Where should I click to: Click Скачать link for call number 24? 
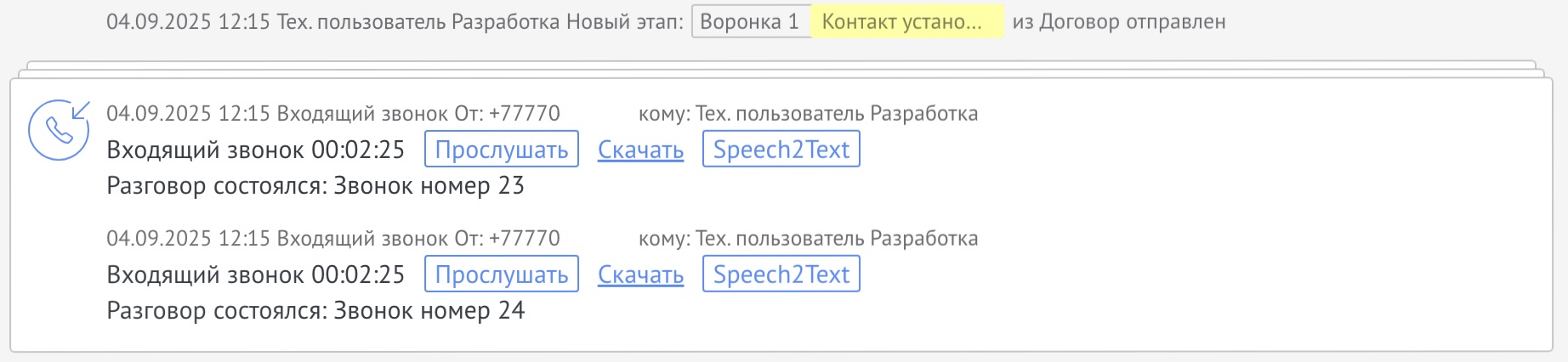point(640,274)
